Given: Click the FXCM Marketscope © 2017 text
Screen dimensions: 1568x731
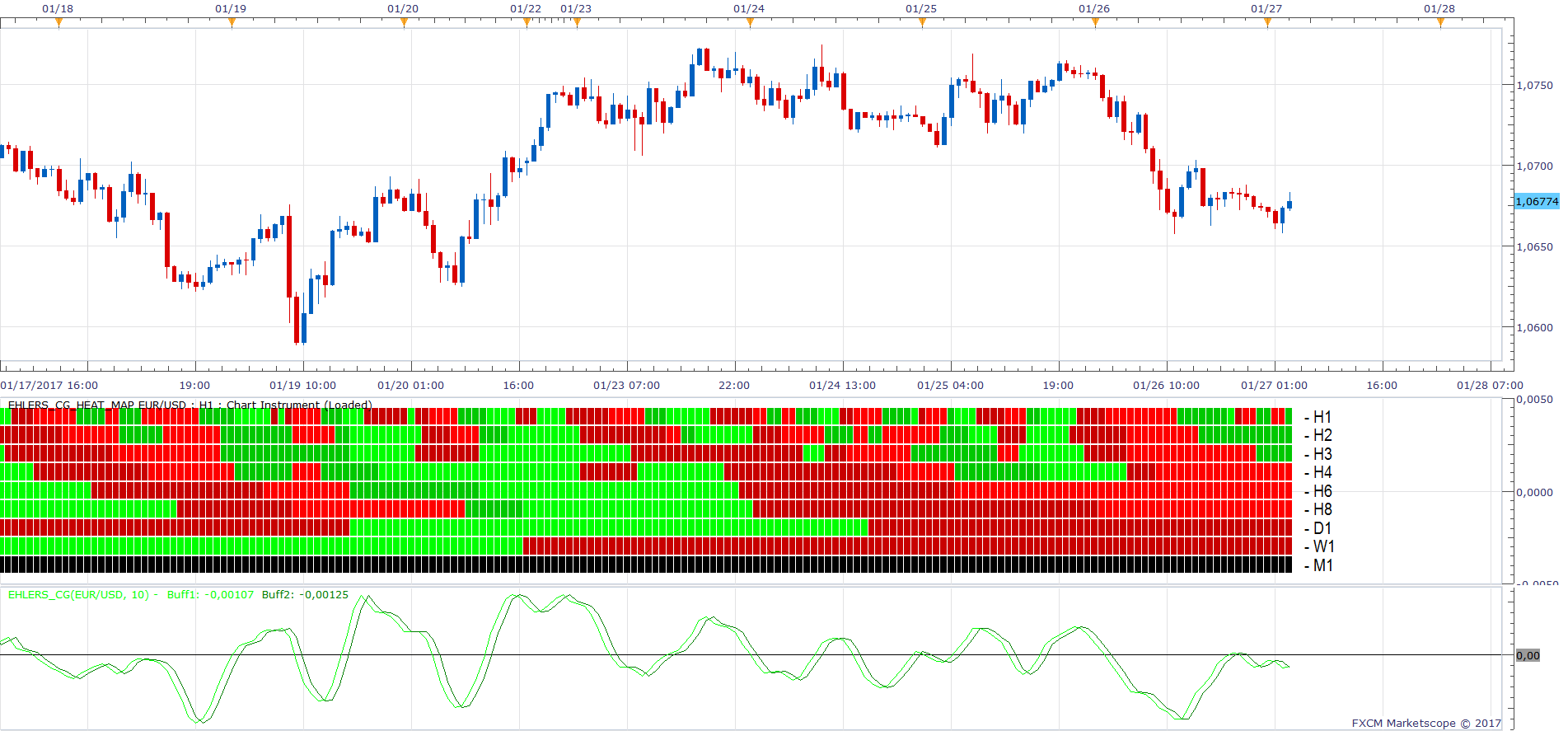Looking at the screenshot, I should (x=1426, y=723).
